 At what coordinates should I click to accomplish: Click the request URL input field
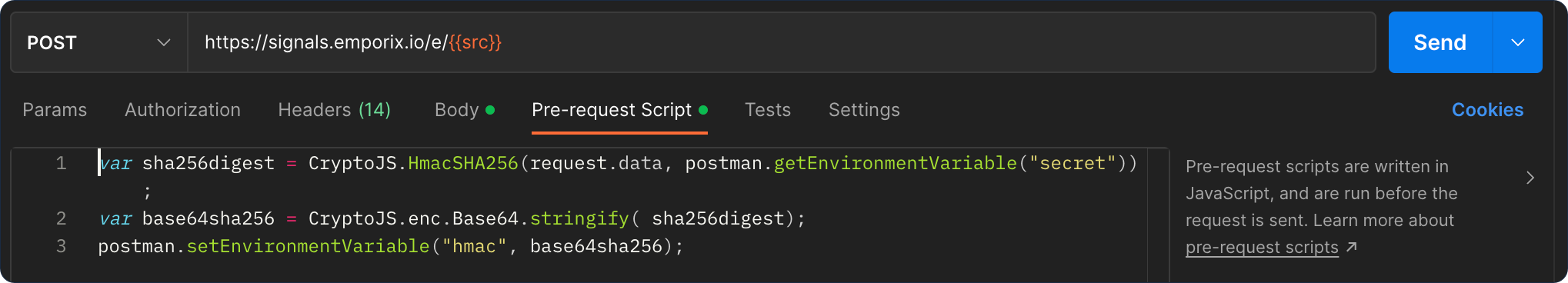(781, 42)
